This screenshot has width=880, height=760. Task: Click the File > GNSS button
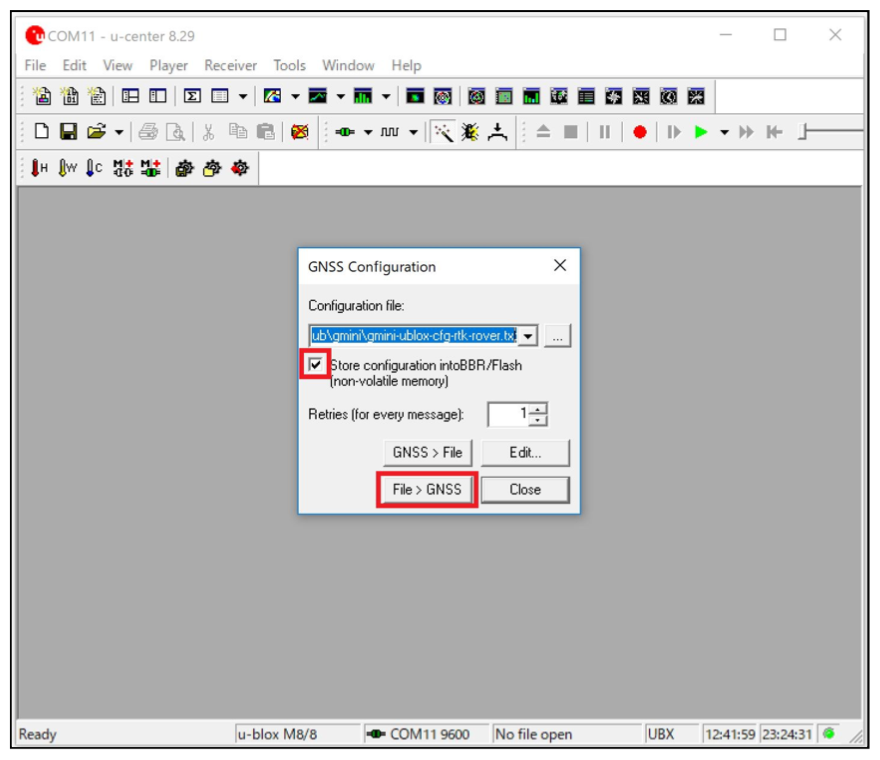427,489
